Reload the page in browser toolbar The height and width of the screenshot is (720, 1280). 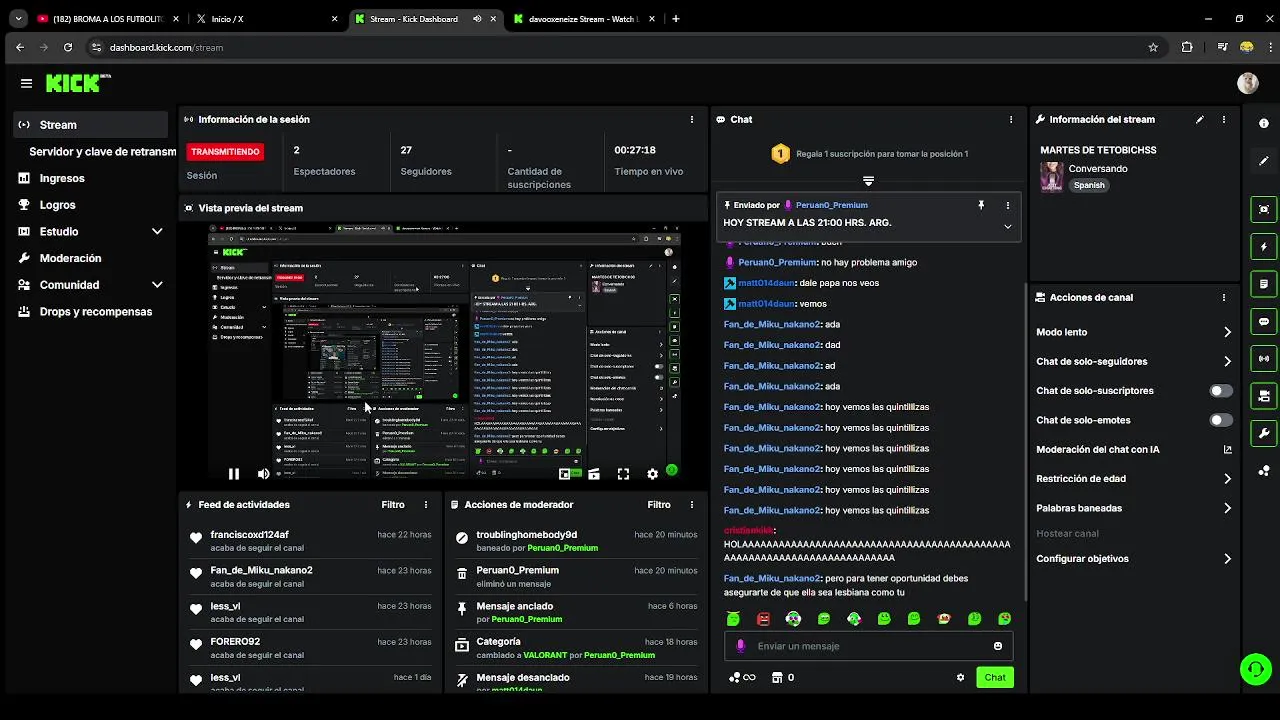(68, 47)
